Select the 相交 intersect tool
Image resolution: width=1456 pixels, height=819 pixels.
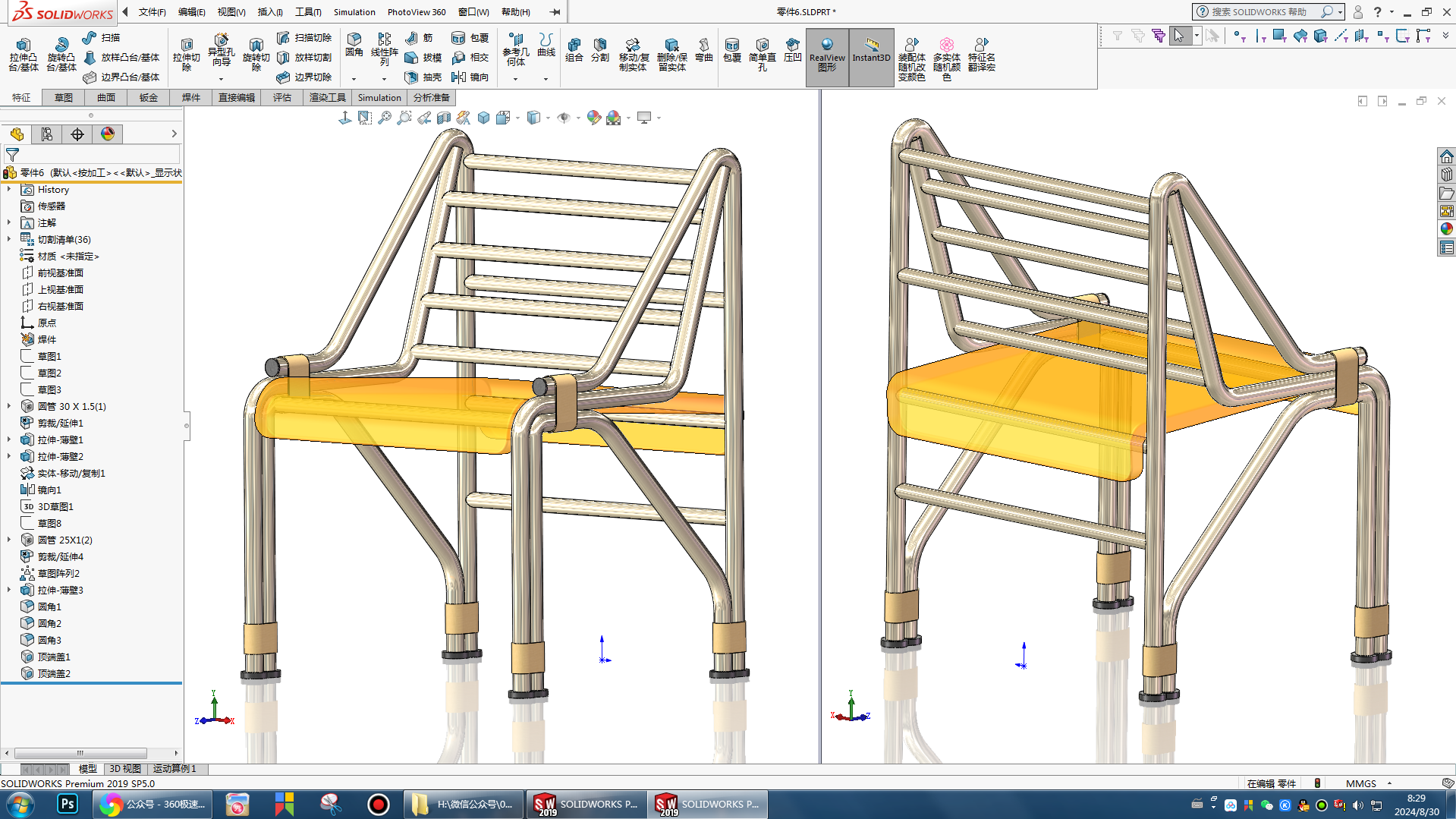click(470, 57)
